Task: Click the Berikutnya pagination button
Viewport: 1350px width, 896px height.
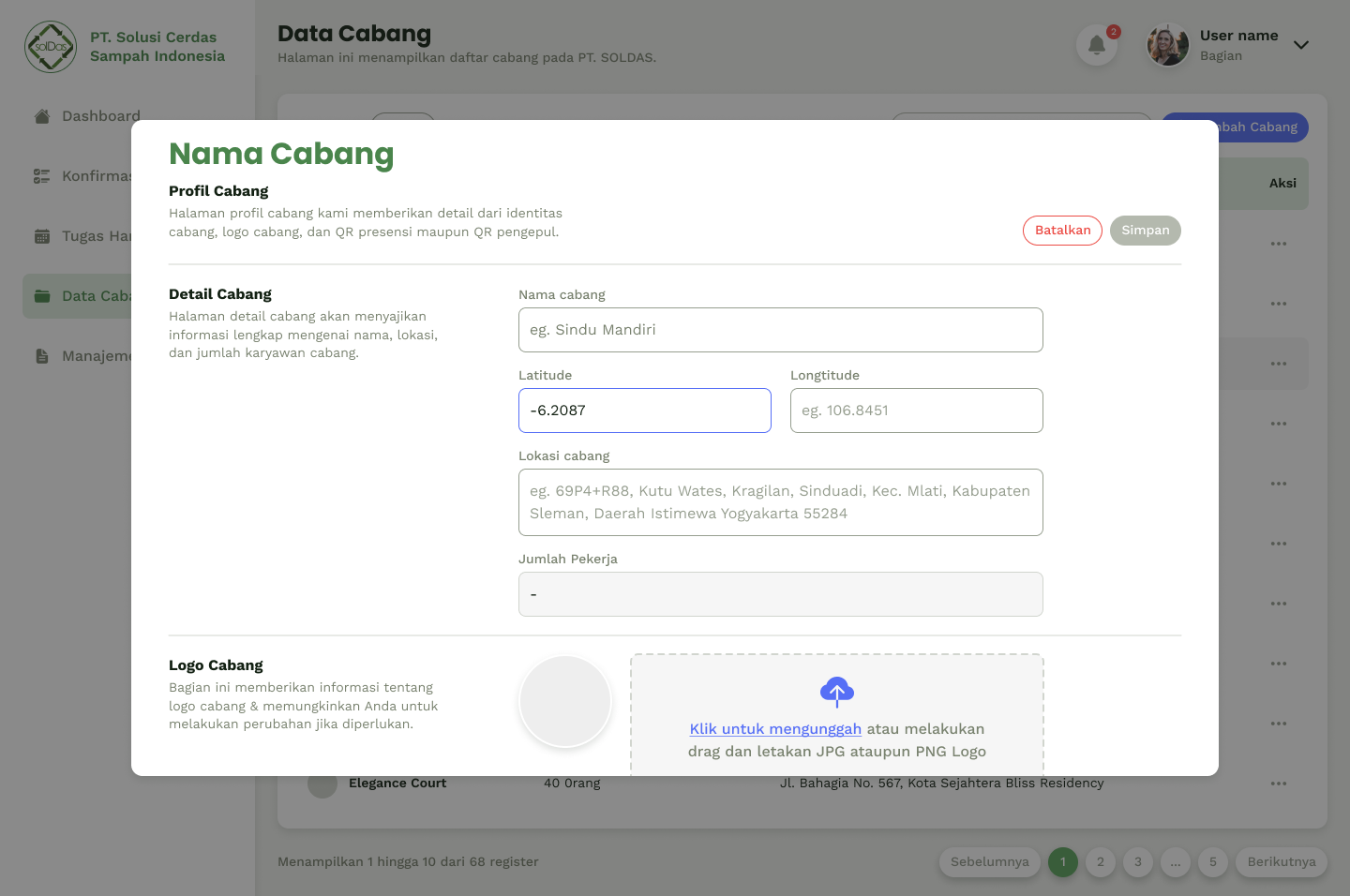Action: point(1281,862)
